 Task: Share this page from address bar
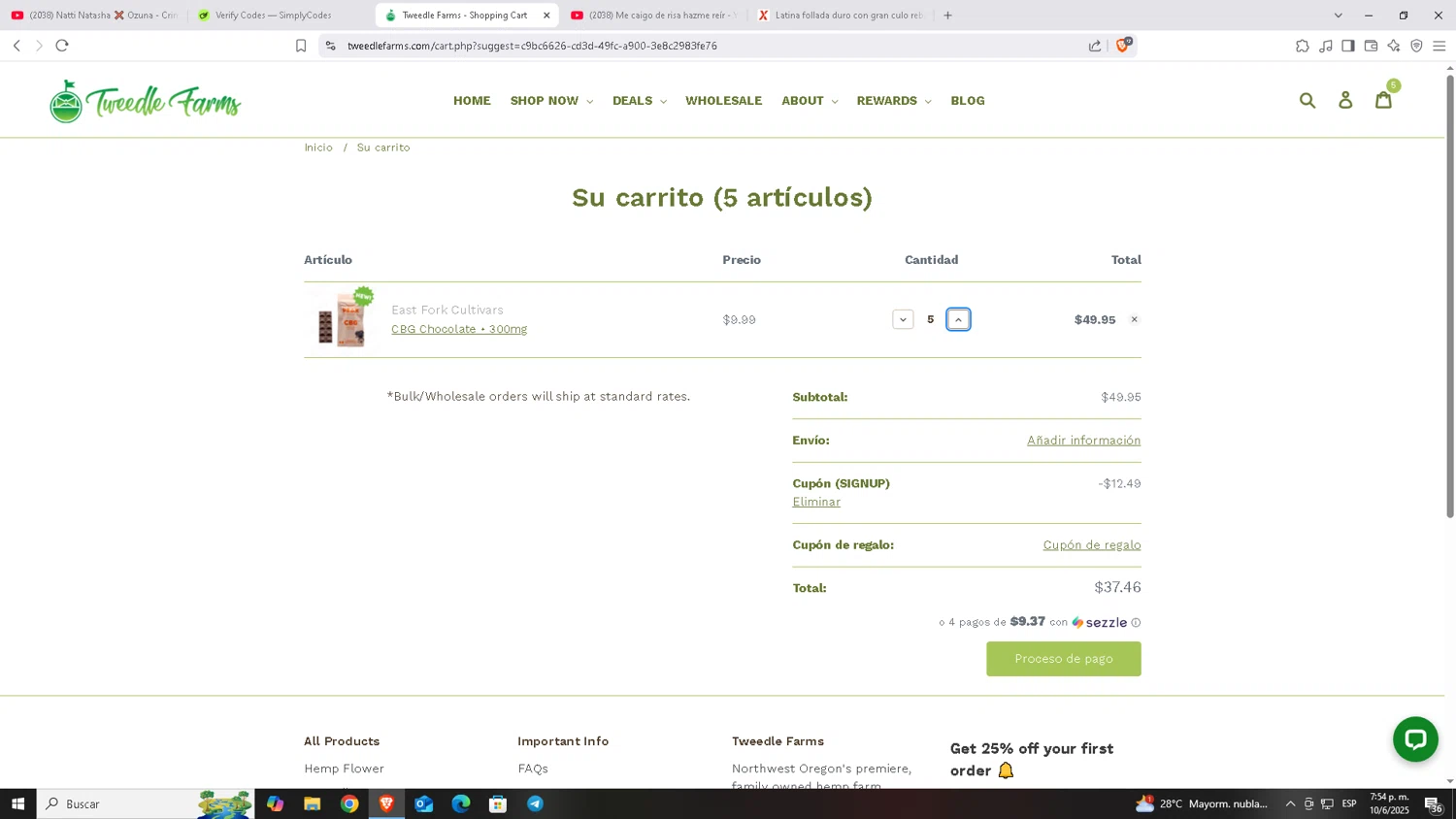coord(1095,46)
